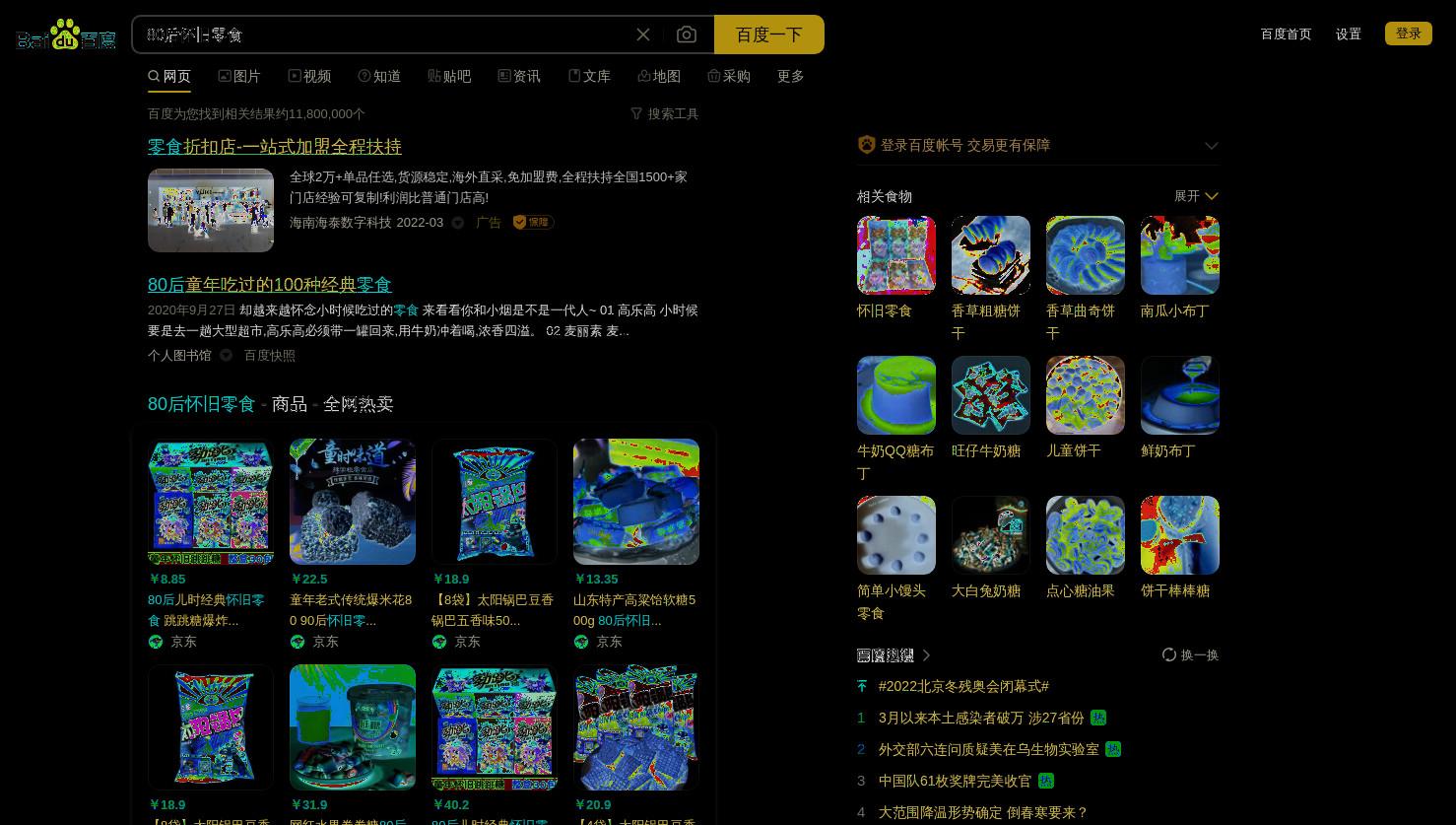1456x825 pixels.
Task: Open 中国队61枚奖牌完美收官 hot topic
Action: click(x=956, y=781)
